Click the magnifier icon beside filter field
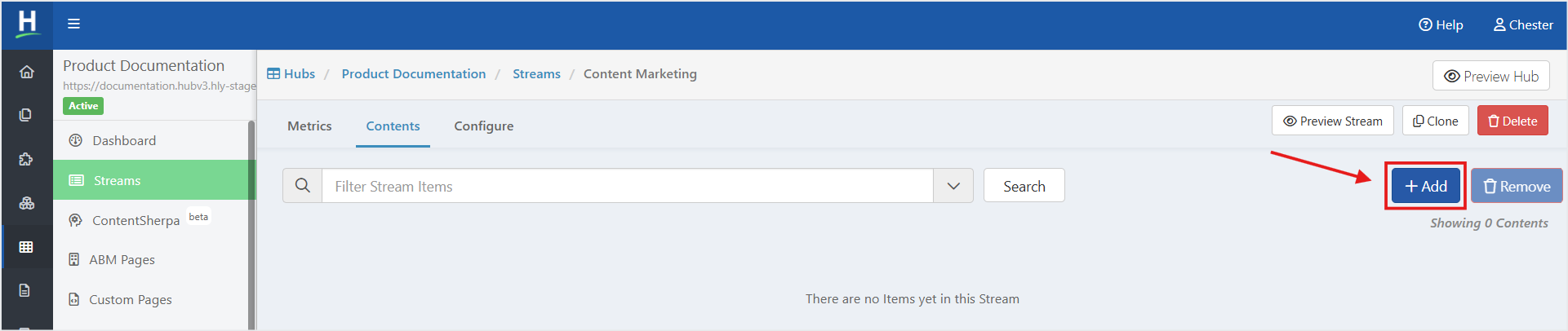1568x331 pixels. (x=303, y=186)
